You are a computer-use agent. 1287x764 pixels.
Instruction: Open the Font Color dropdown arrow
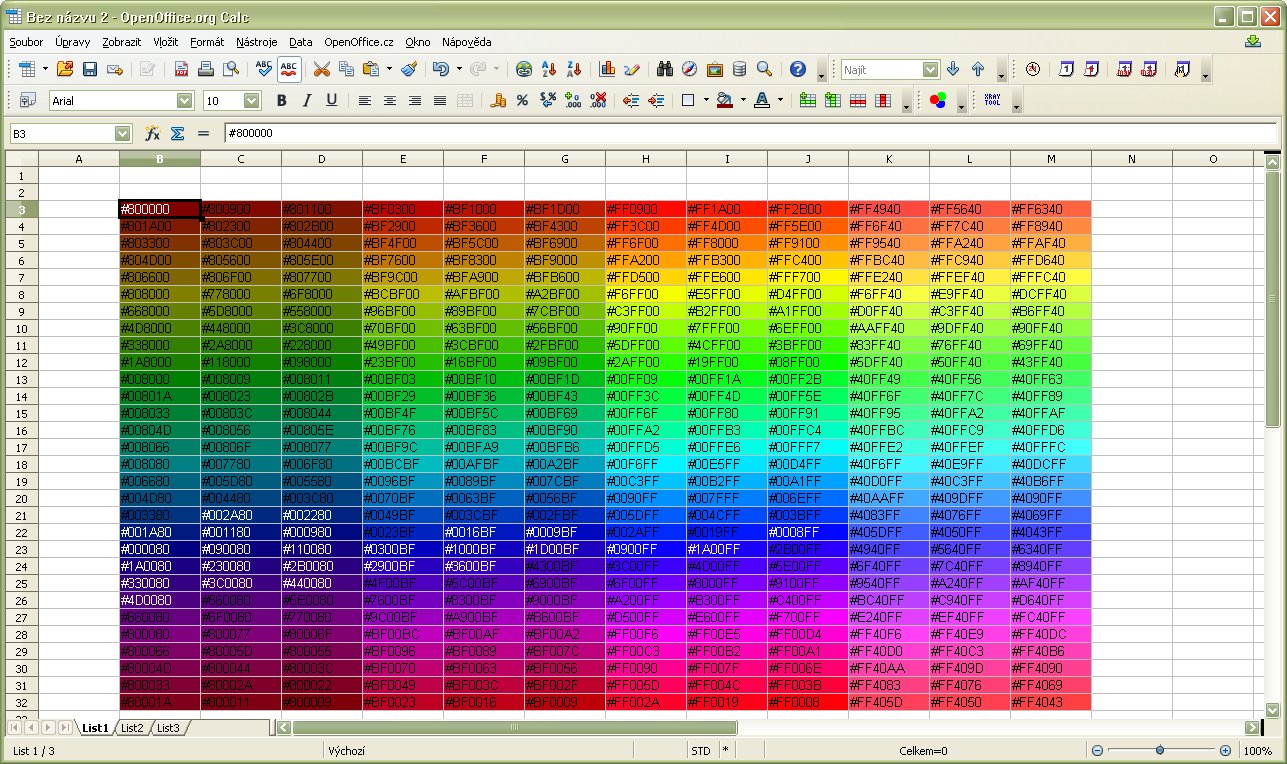(x=780, y=100)
